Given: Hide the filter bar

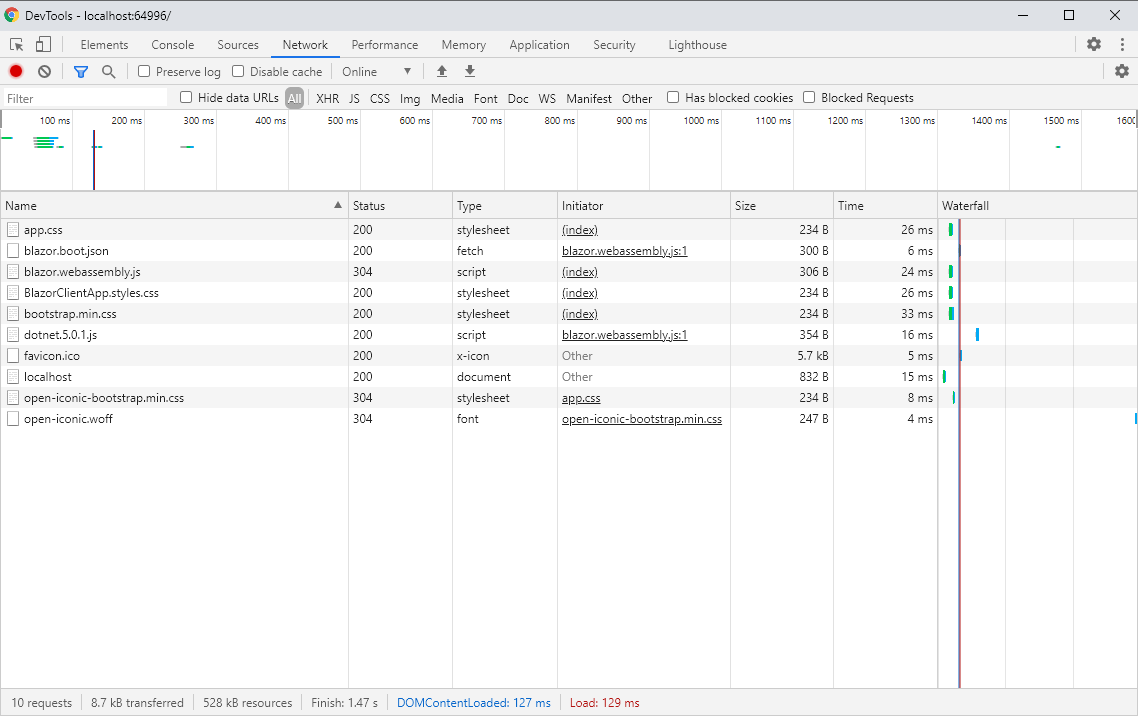Looking at the screenshot, I should (x=81, y=71).
